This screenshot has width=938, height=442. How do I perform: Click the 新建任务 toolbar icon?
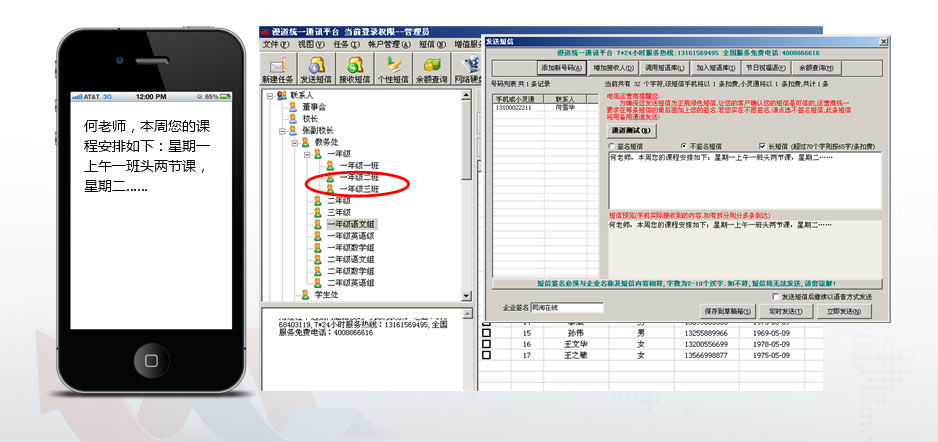(x=279, y=67)
